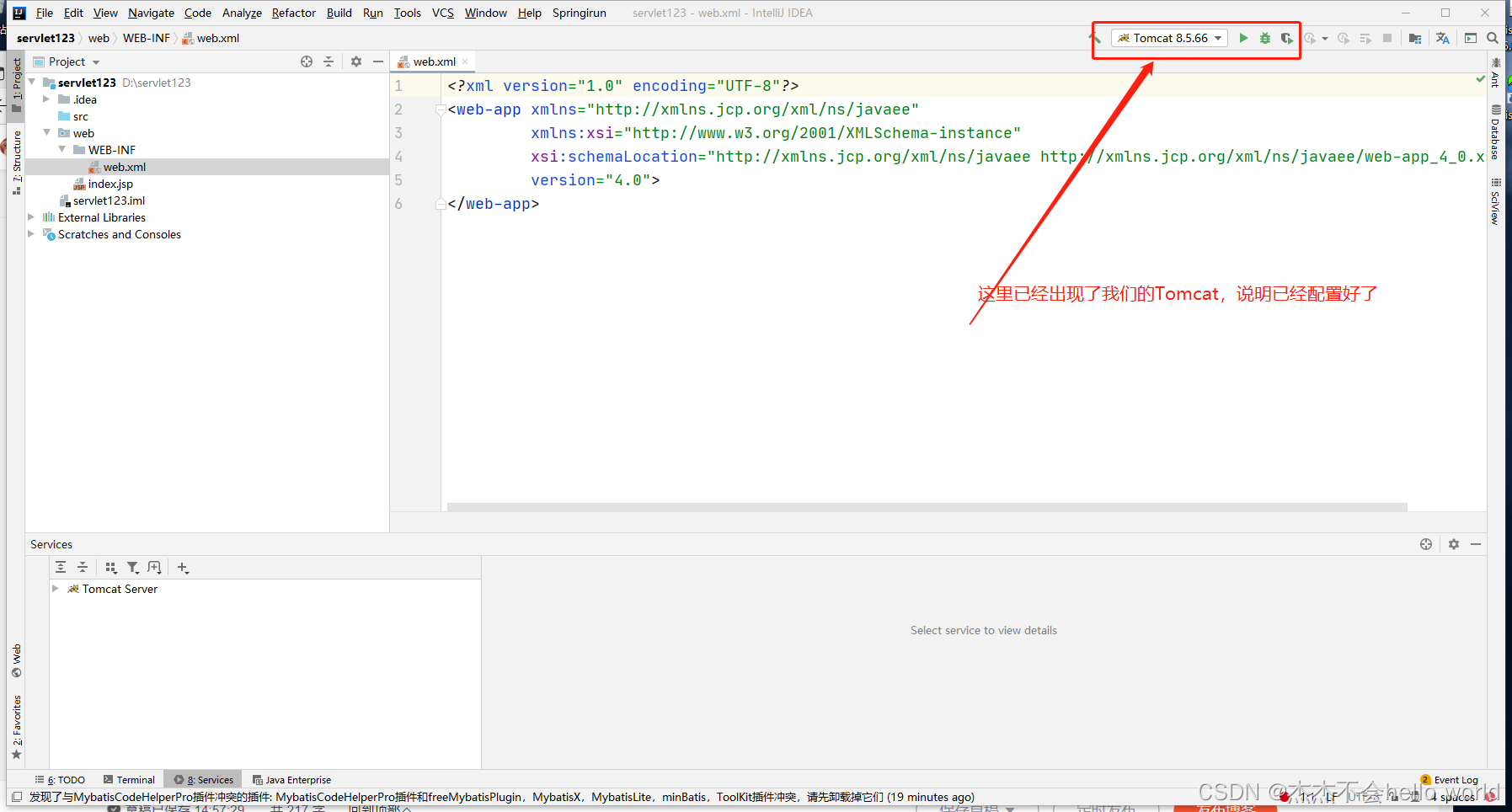Close the web.xml editor tab
1512x812 pixels.
tap(465, 61)
